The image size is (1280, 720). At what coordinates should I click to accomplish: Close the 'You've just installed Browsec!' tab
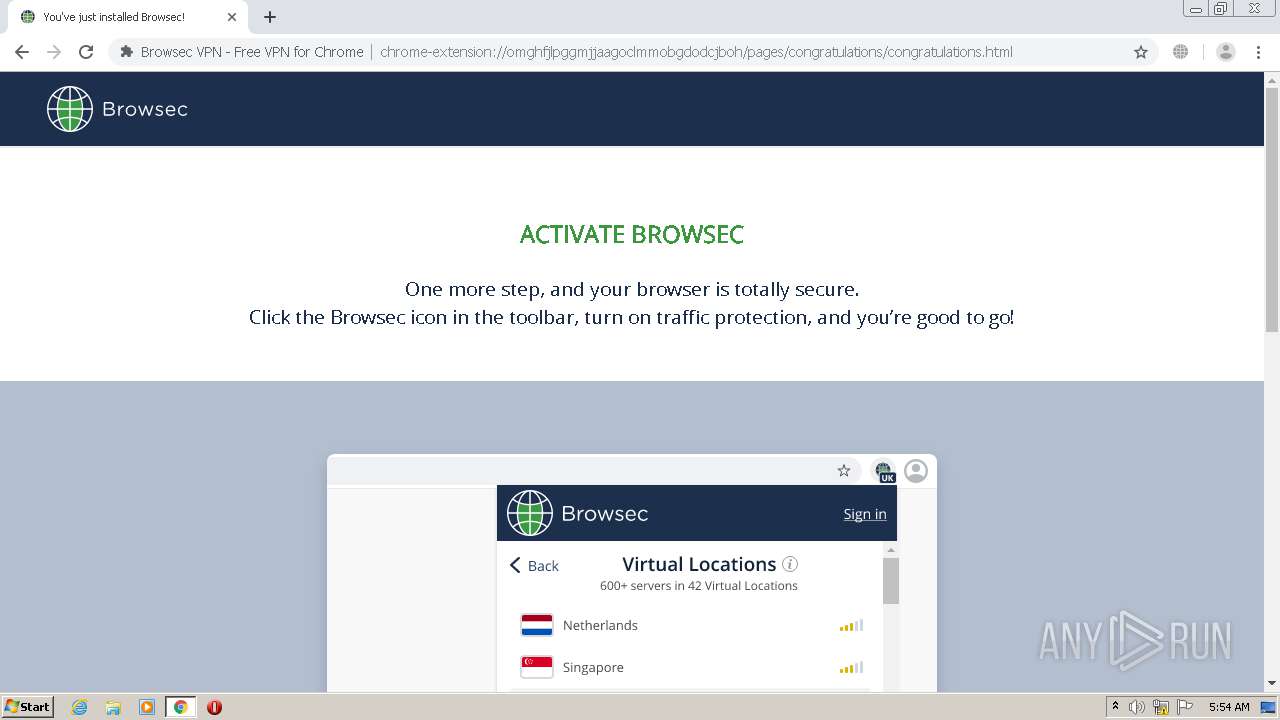coord(232,17)
